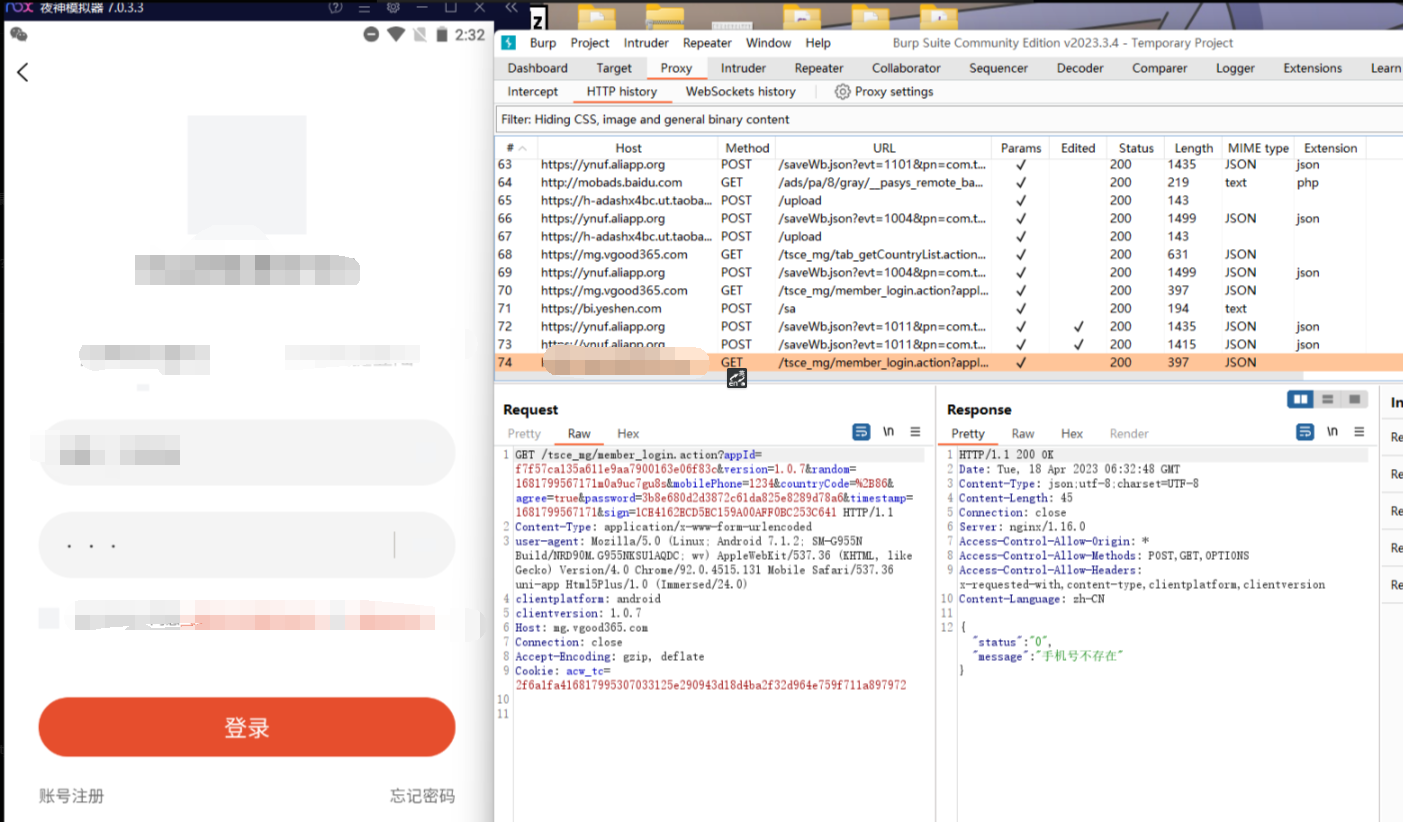The width and height of the screenshot is (1403, 822).
Task: Open the Window menu
Action: tap(769, 43)
